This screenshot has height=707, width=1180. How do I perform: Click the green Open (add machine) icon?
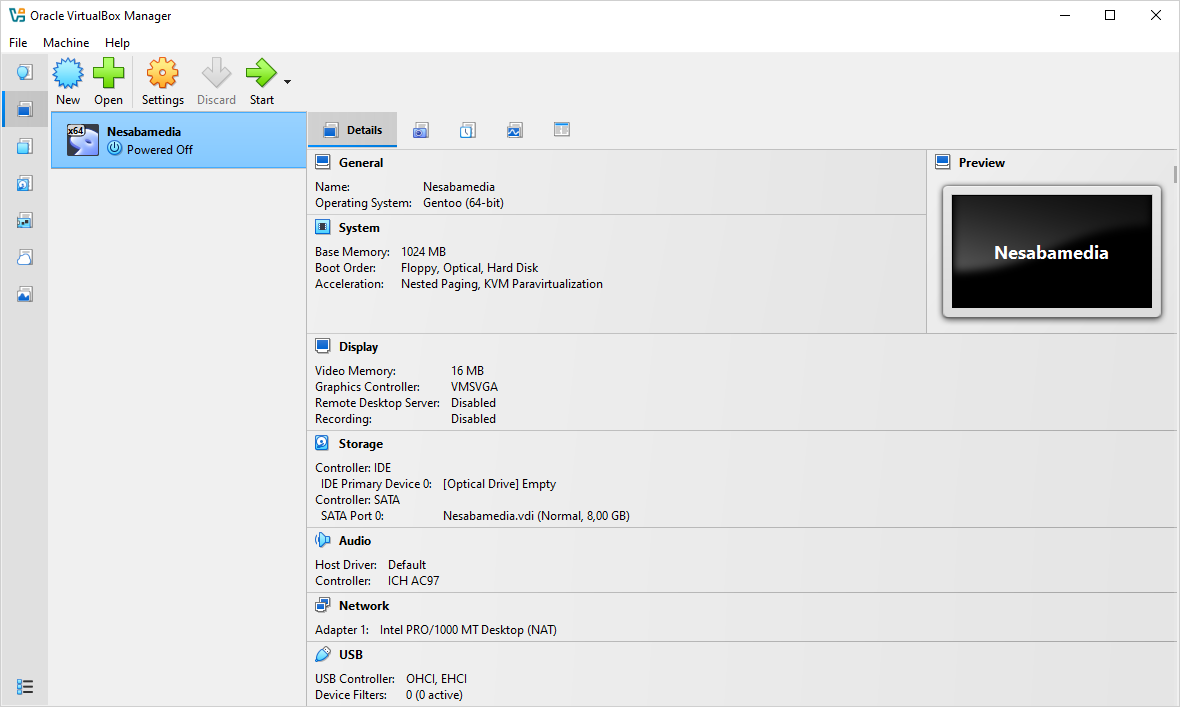[x=108, y=81]
